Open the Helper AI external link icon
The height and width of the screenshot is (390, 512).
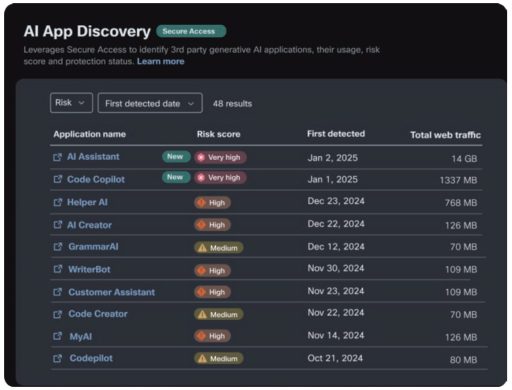58,202
